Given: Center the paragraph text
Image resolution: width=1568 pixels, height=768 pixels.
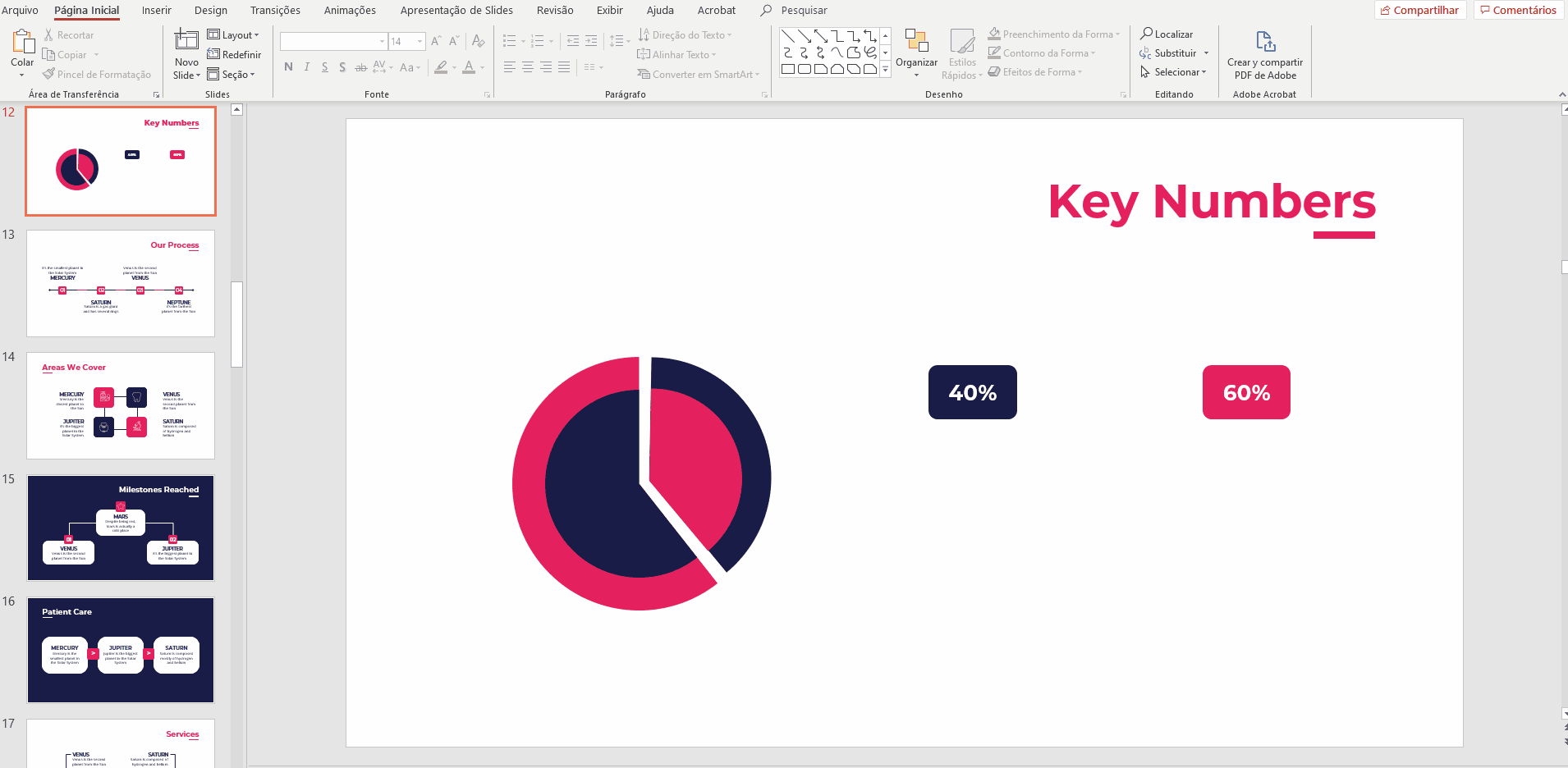Looking at the screenshot, I should click(528, 67).
